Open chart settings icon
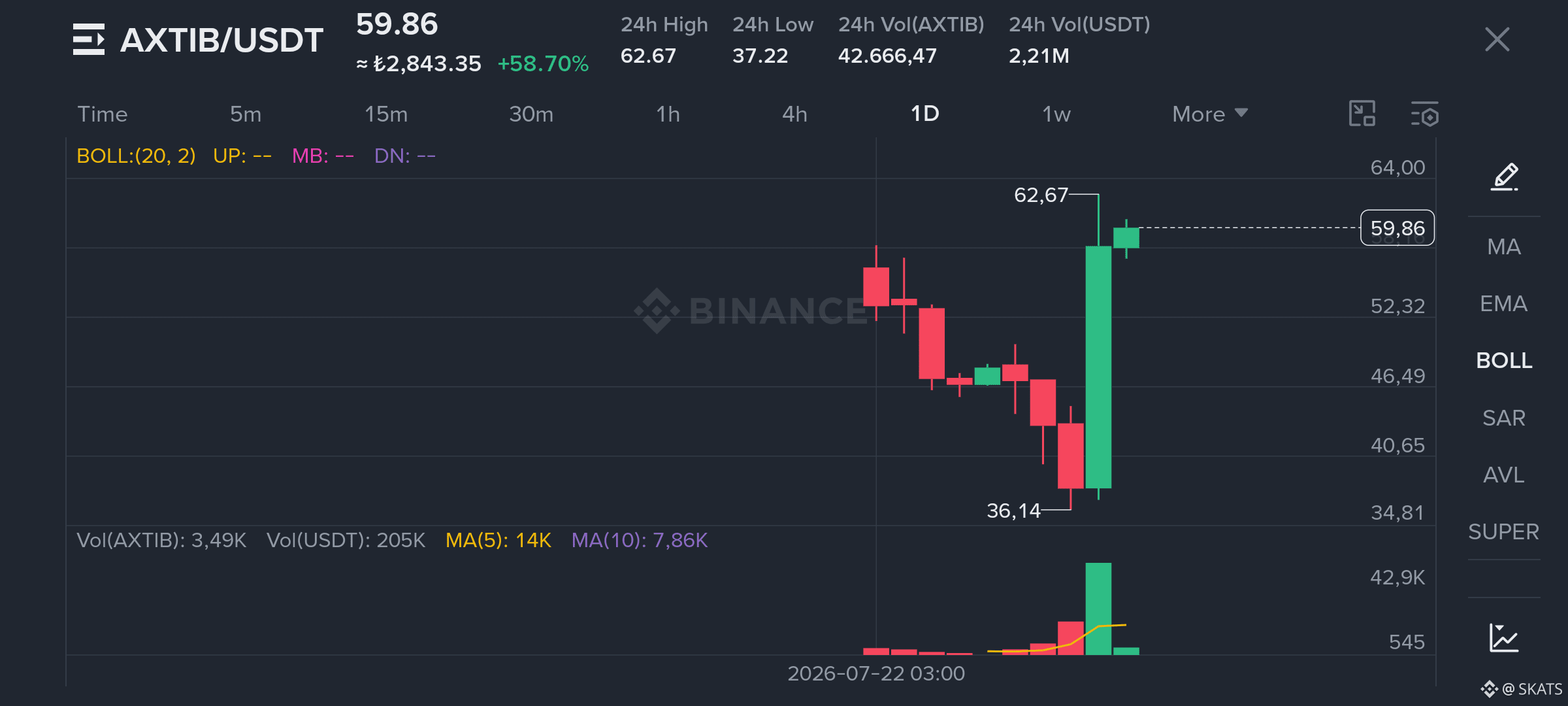Screen dimensions: 1568x706 pos(1425,114)
